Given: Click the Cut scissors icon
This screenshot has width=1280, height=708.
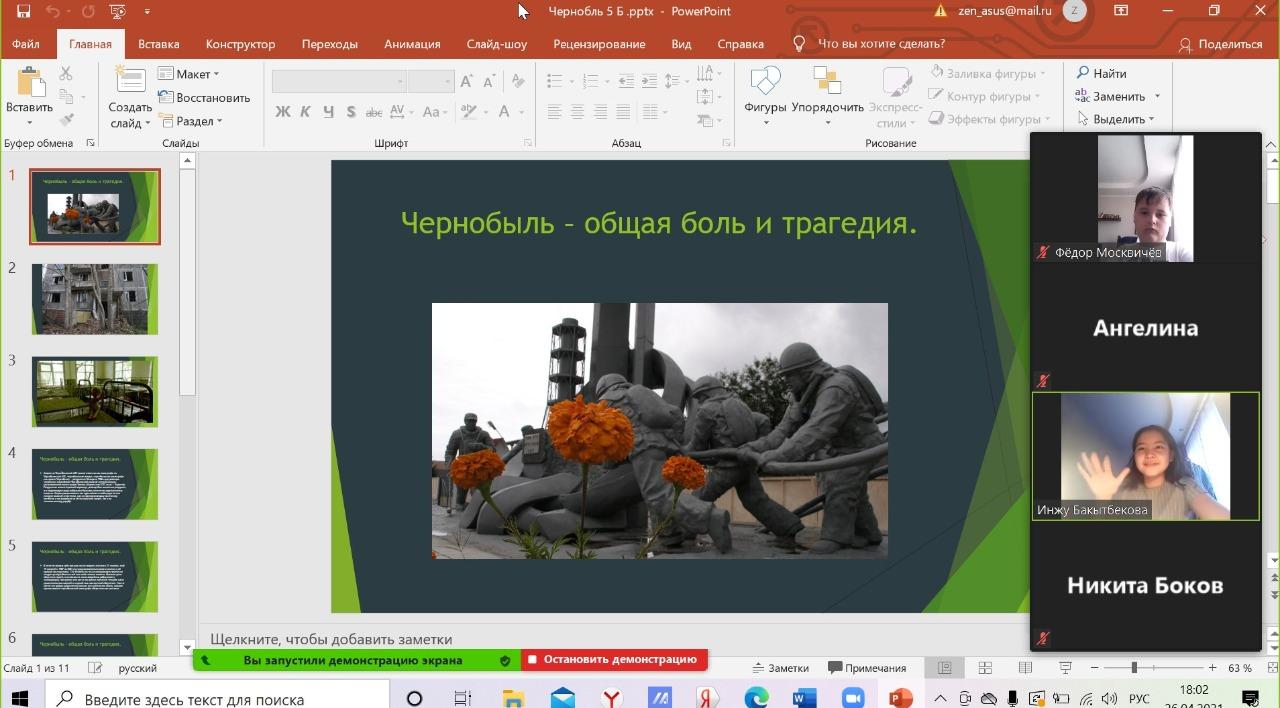Looking at the screenshot, I should pyautogui.click(x=66, y=74).
